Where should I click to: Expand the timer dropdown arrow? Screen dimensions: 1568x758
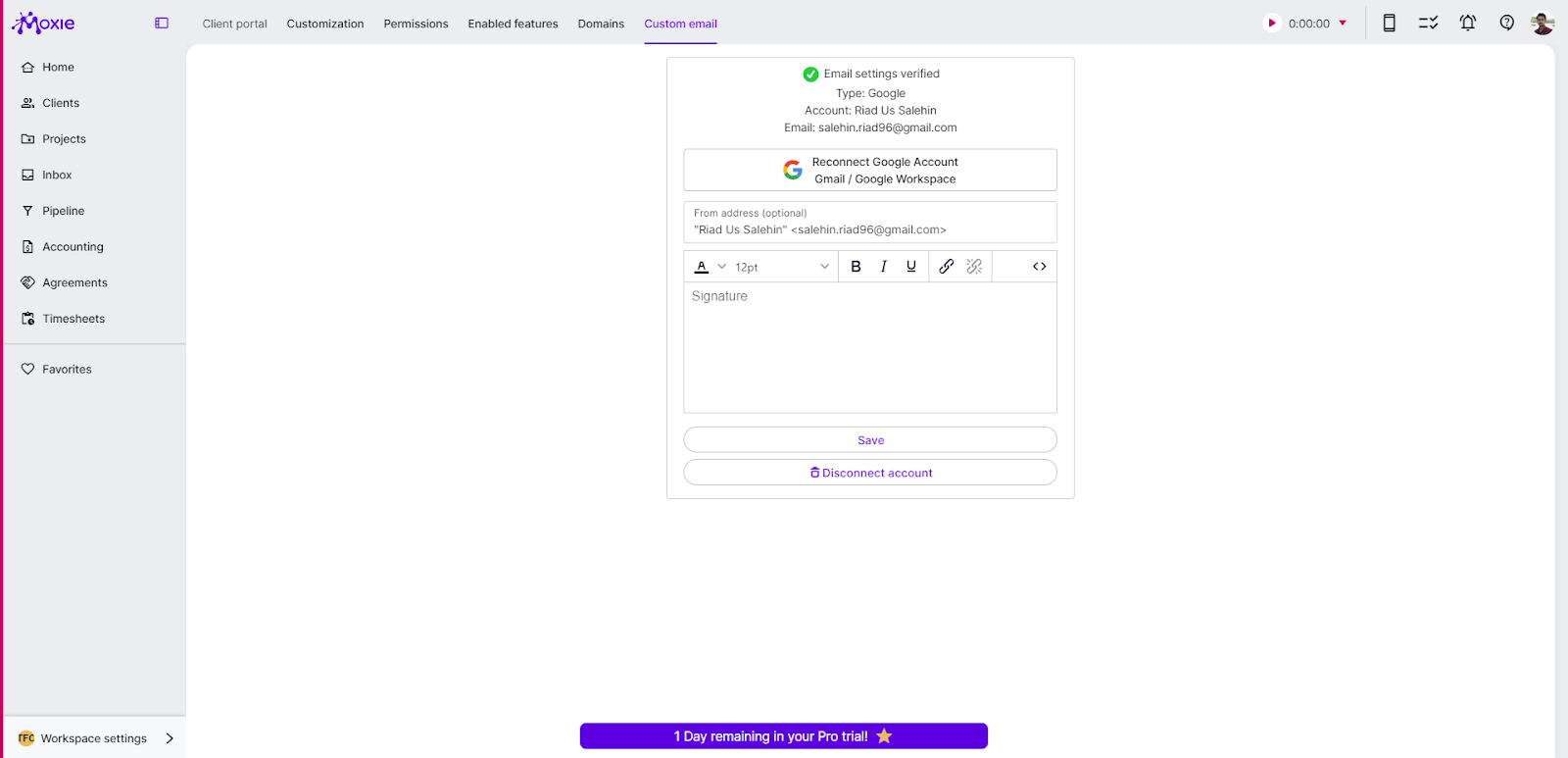1343,24
